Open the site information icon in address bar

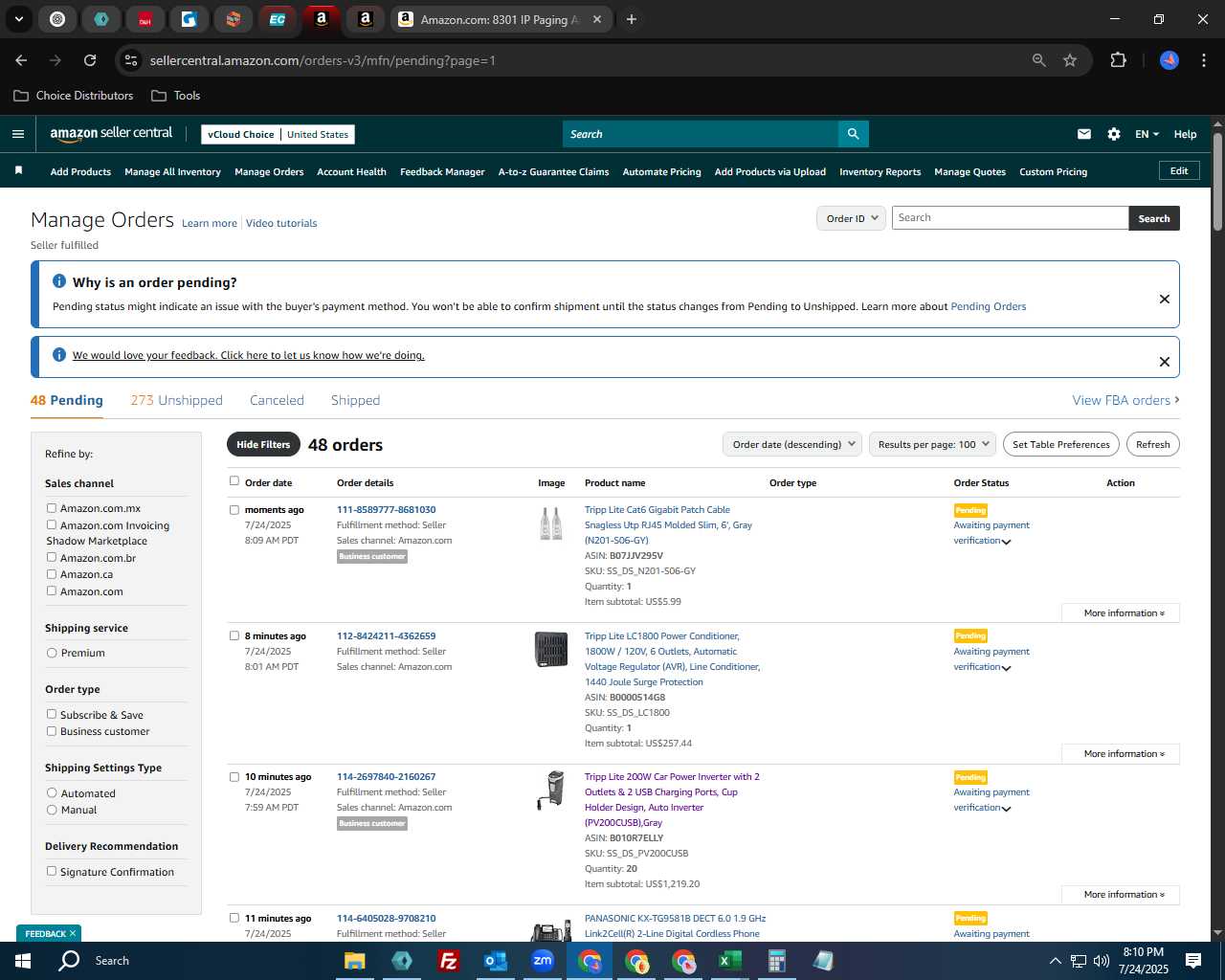tap(131, 60)
